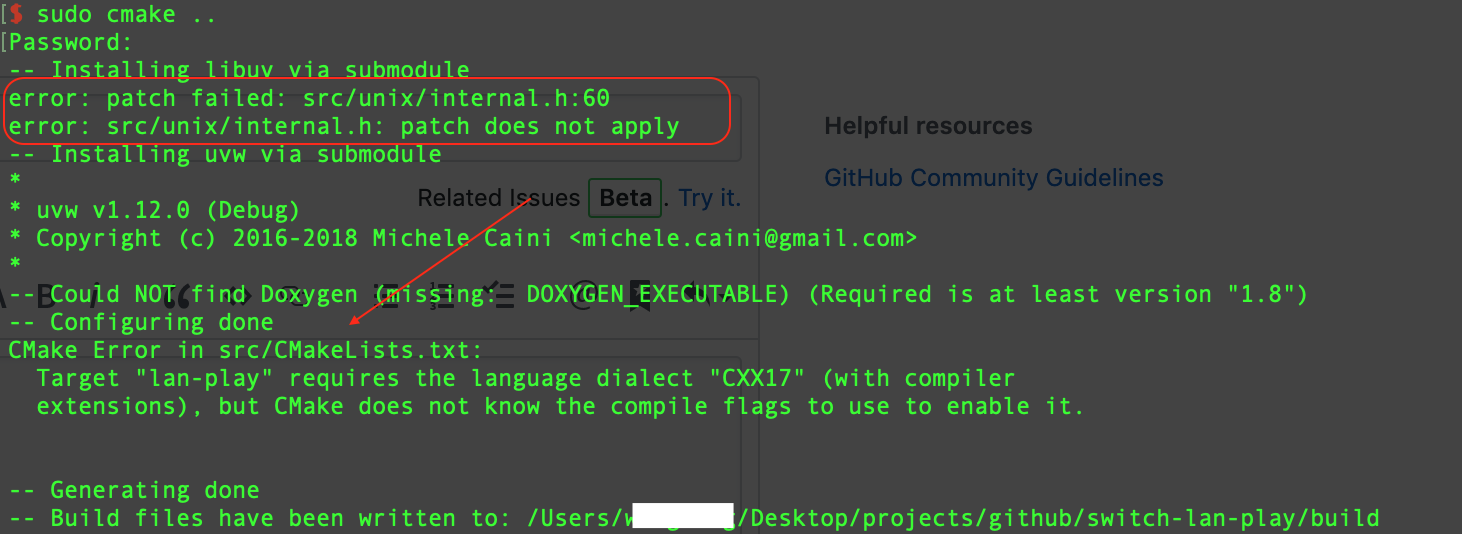This screenshot has height=534, width=1462.
Task: Click line 'extensions), but CMake does not know'
Action: point(560,407)
